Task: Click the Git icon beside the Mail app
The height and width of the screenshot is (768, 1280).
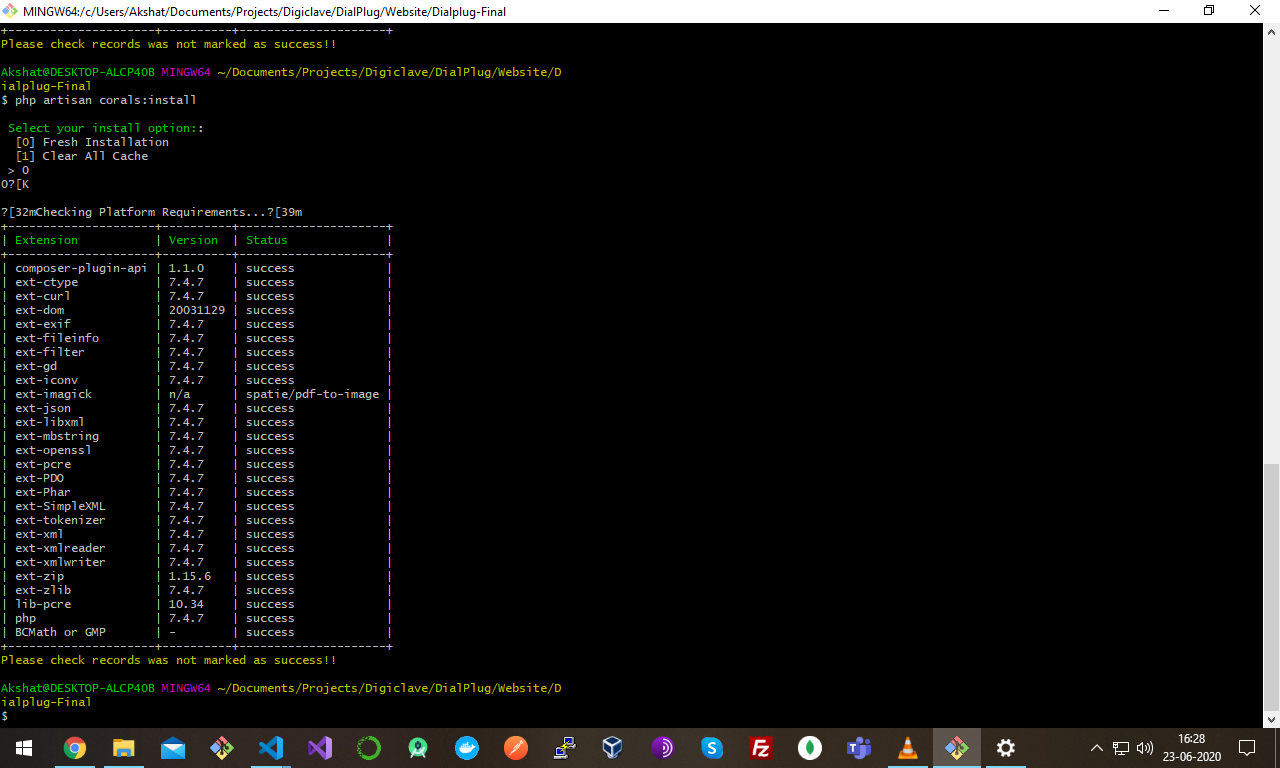Action: tap(221, 747)
